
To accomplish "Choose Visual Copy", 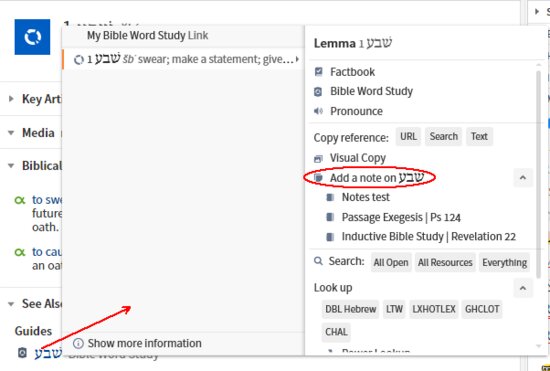I will pos(357,158).
